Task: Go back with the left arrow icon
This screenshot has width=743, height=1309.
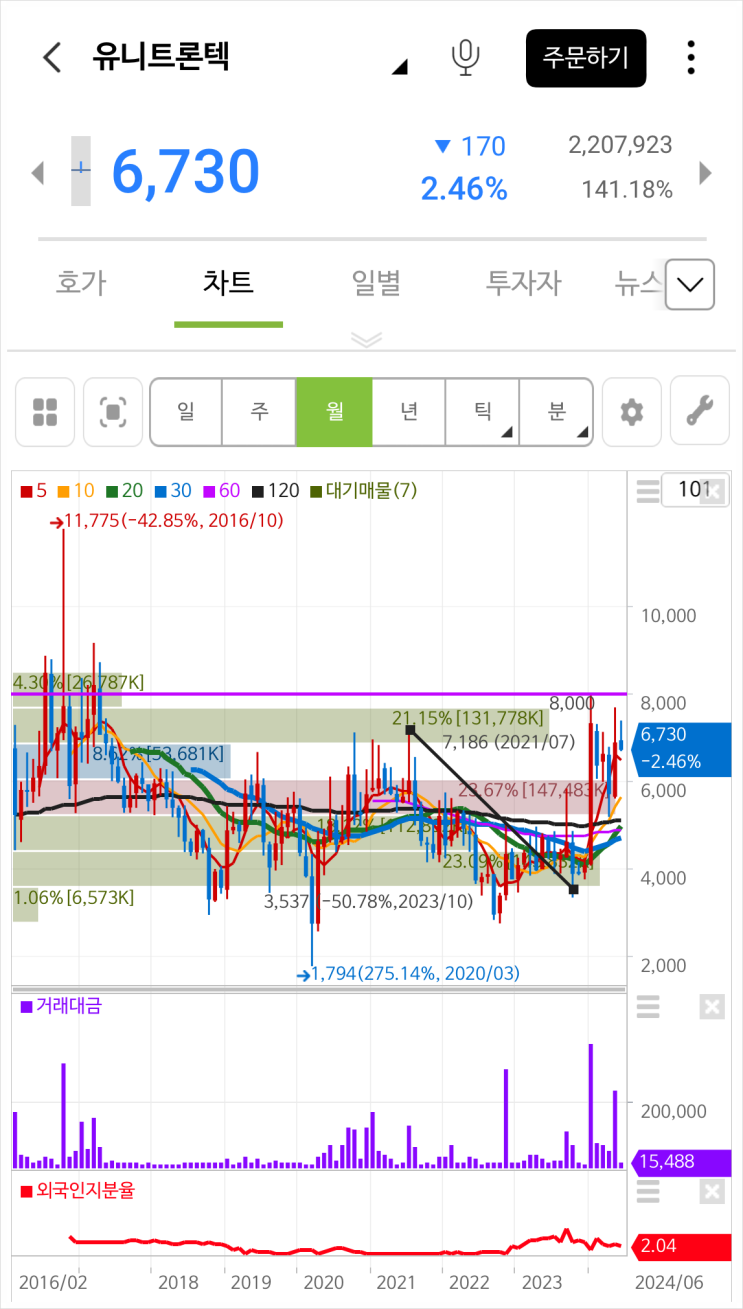Action: [52, 57]
